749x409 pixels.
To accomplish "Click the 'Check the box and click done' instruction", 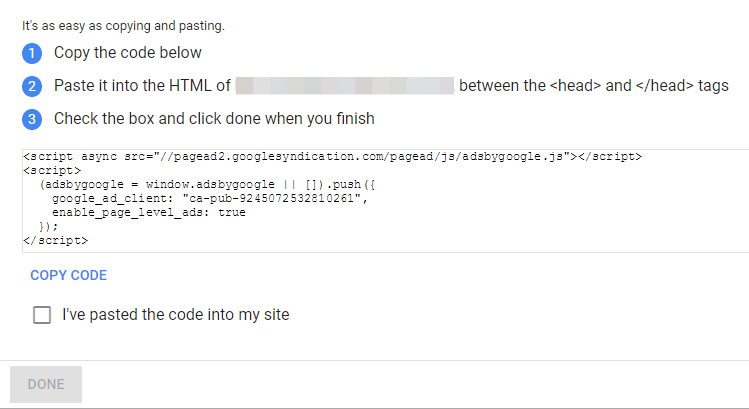I will pyautogui.click(x=214, y=119).
